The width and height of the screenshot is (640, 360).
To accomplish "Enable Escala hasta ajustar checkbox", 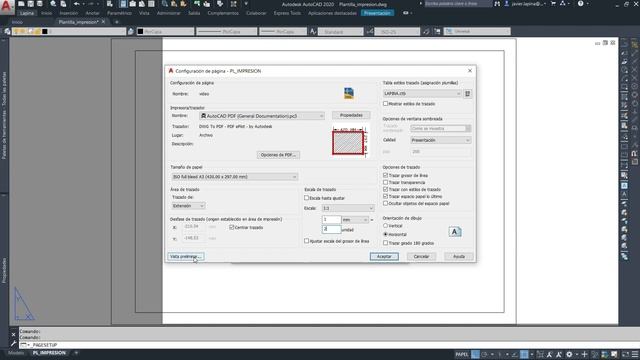I will point(307,198).
